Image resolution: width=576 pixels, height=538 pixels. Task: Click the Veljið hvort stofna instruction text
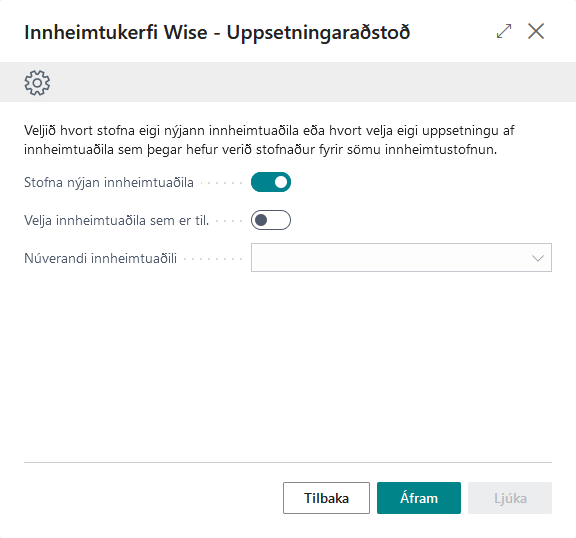[x=269, y=140]
